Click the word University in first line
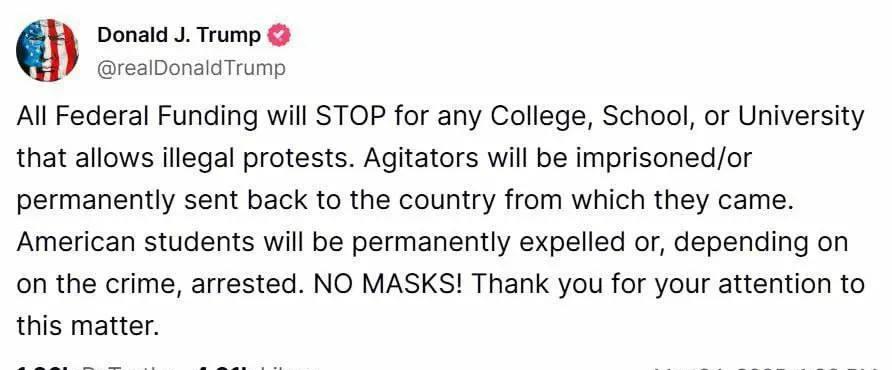Image resolution: width=892 pixels, height=370 pixels. [801, 118]
